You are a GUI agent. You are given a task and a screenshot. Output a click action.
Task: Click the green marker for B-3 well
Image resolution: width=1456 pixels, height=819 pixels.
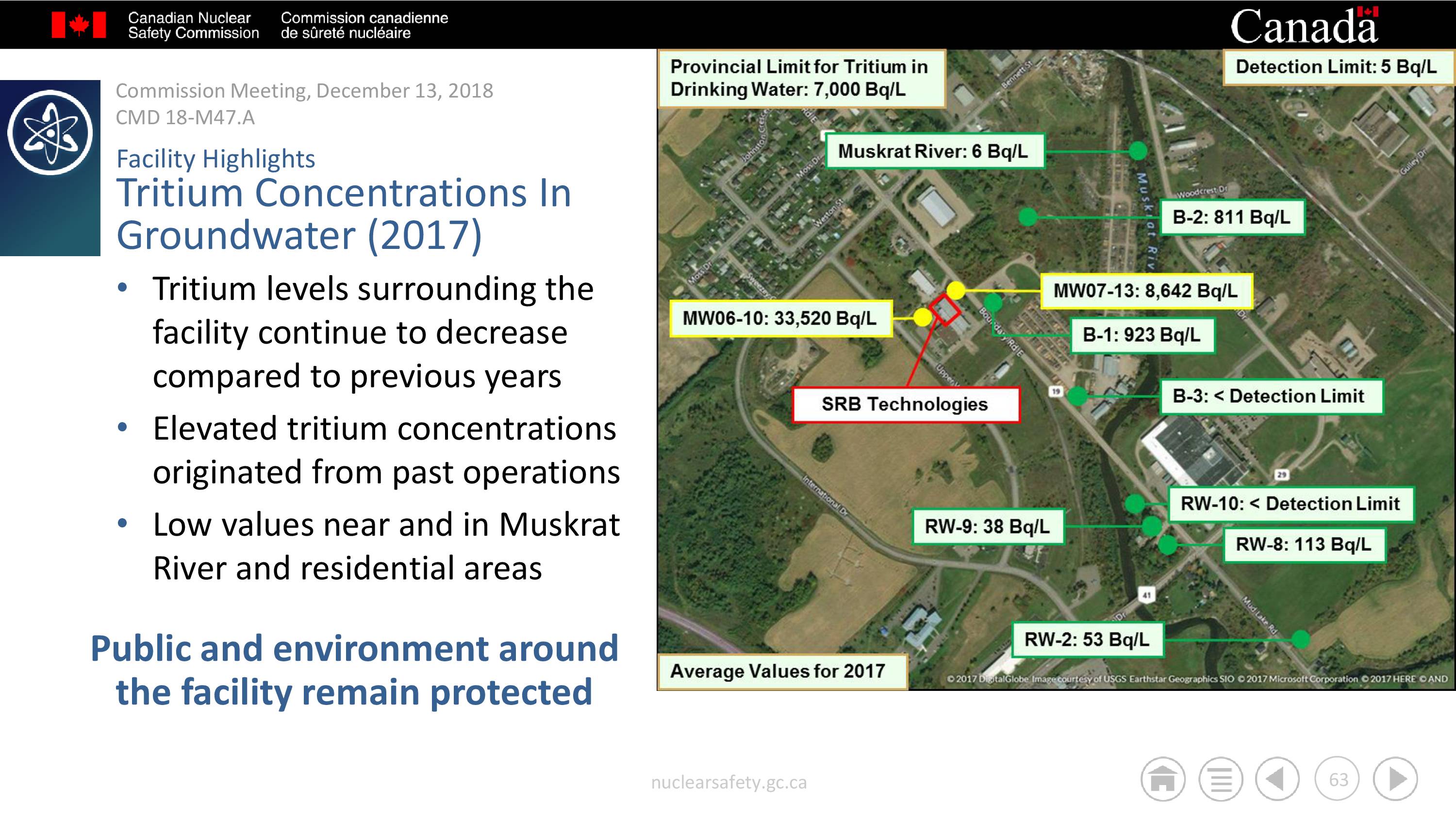[1077, 396]
